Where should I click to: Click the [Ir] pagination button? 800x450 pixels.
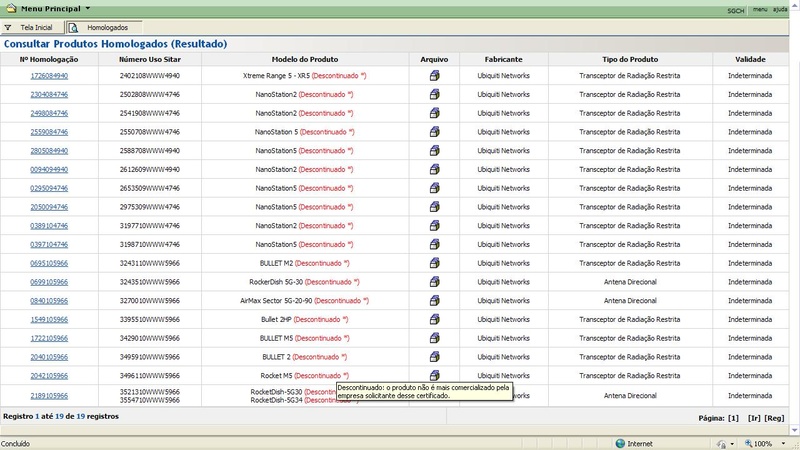point(754,418)
